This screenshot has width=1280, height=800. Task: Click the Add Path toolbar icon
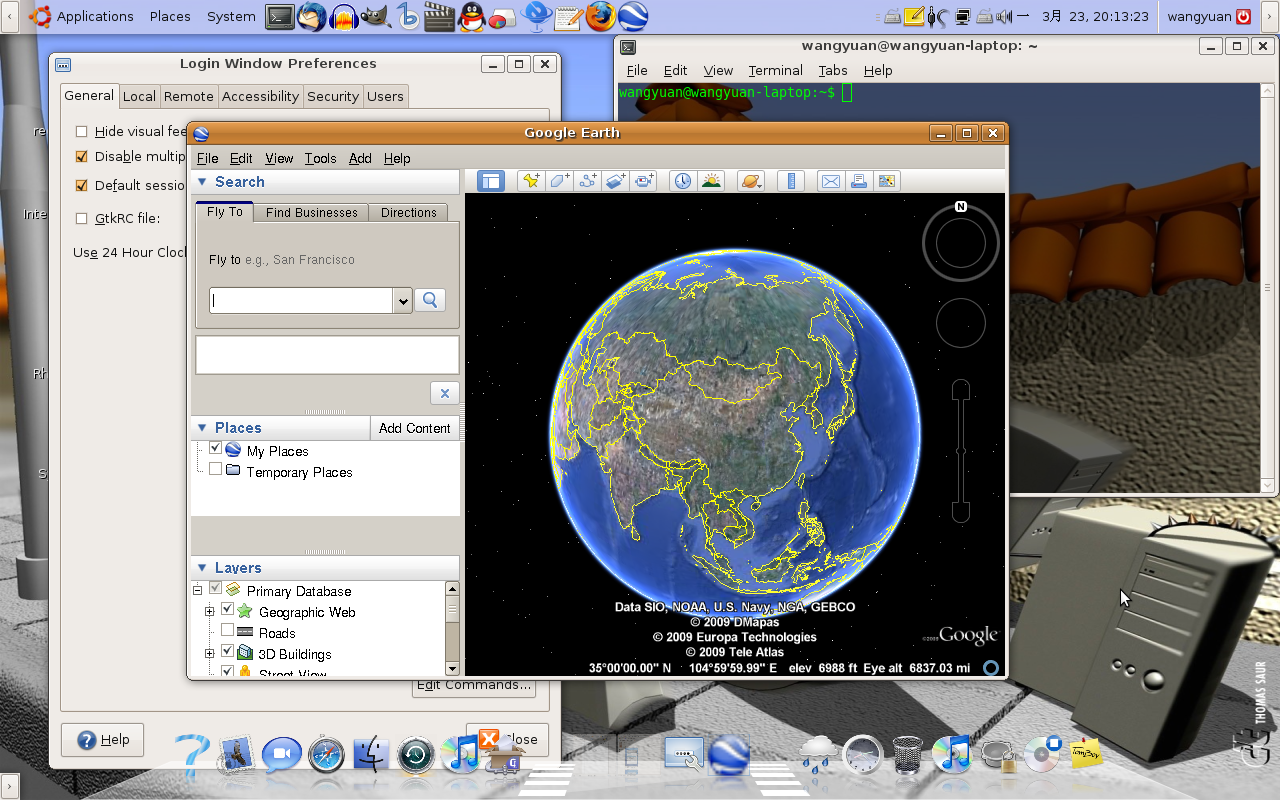click(x=587, y=181)
